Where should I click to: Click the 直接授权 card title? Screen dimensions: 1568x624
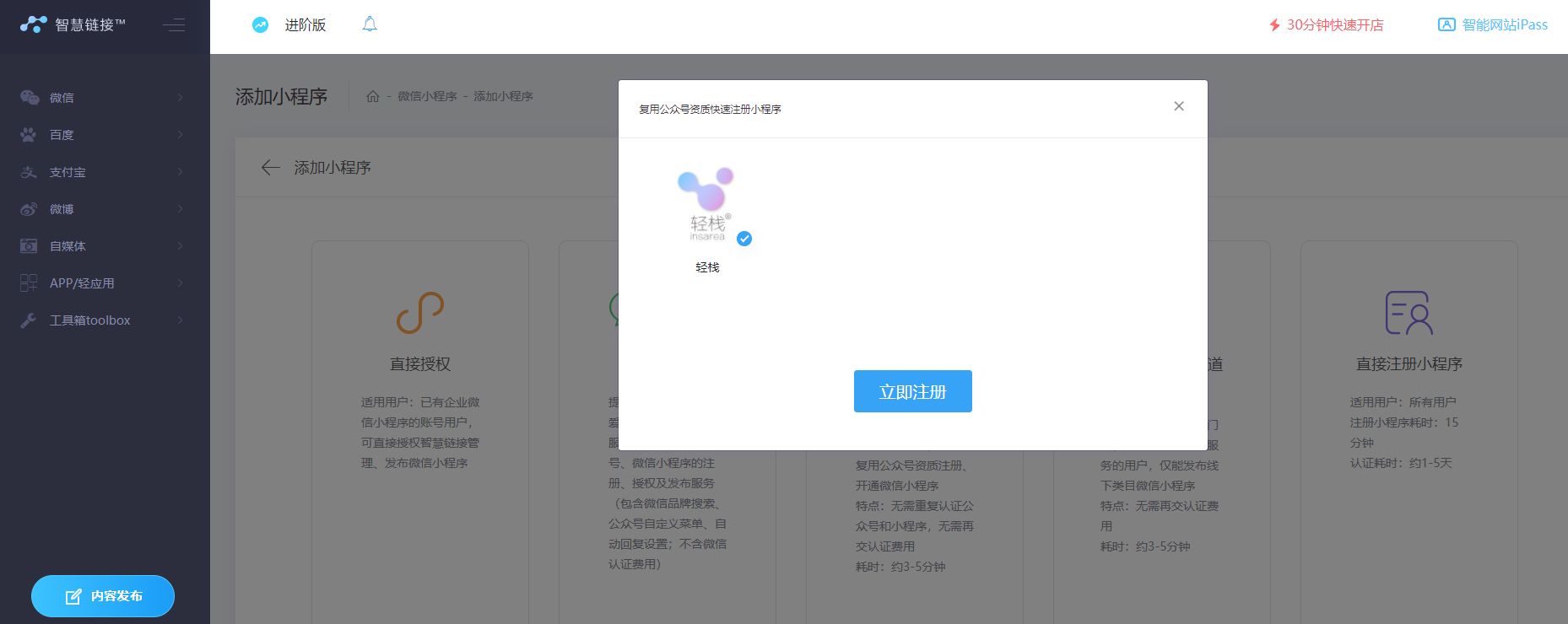click(x=420, y=364)
